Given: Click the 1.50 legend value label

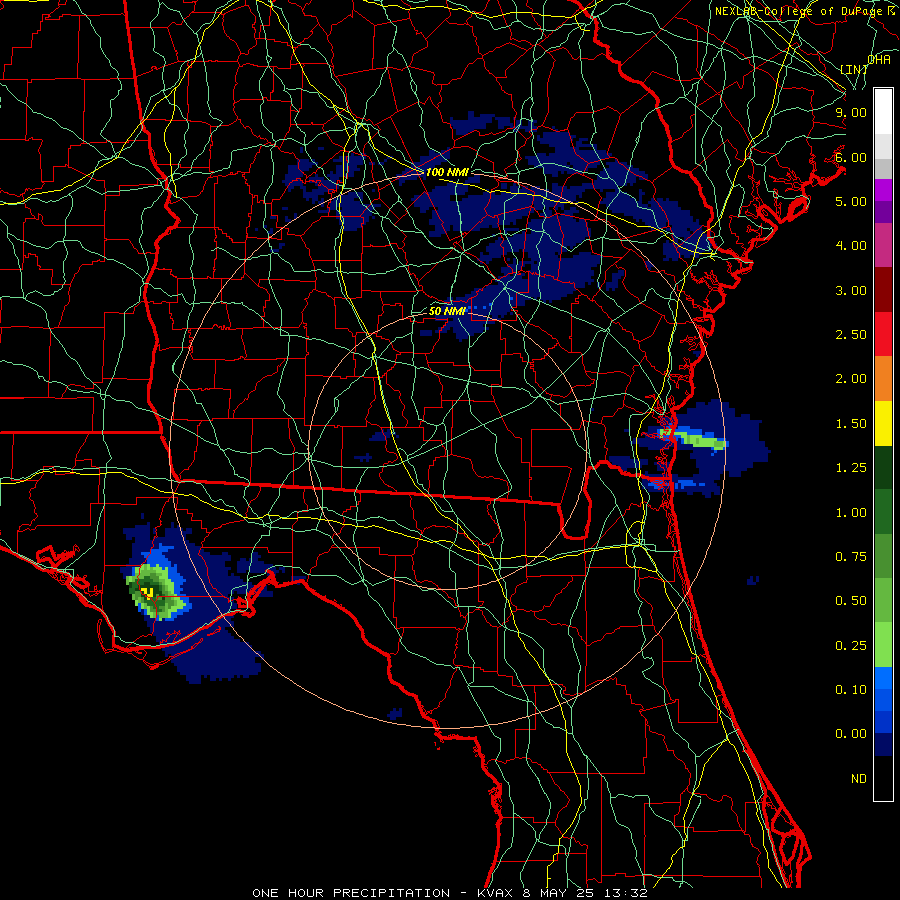Looking at the screenshot, I should pos(851,424).
